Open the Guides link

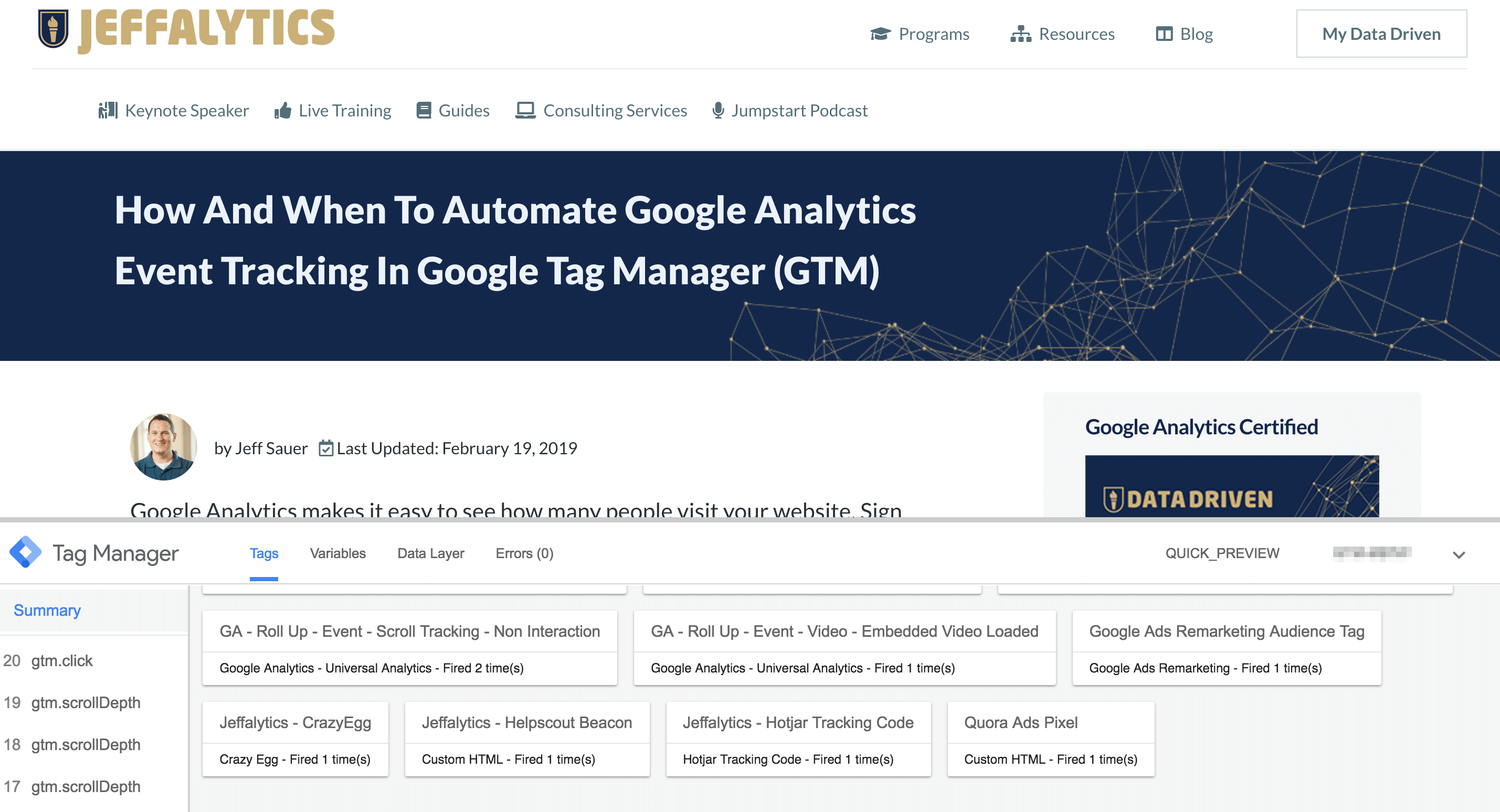[453, 111]
